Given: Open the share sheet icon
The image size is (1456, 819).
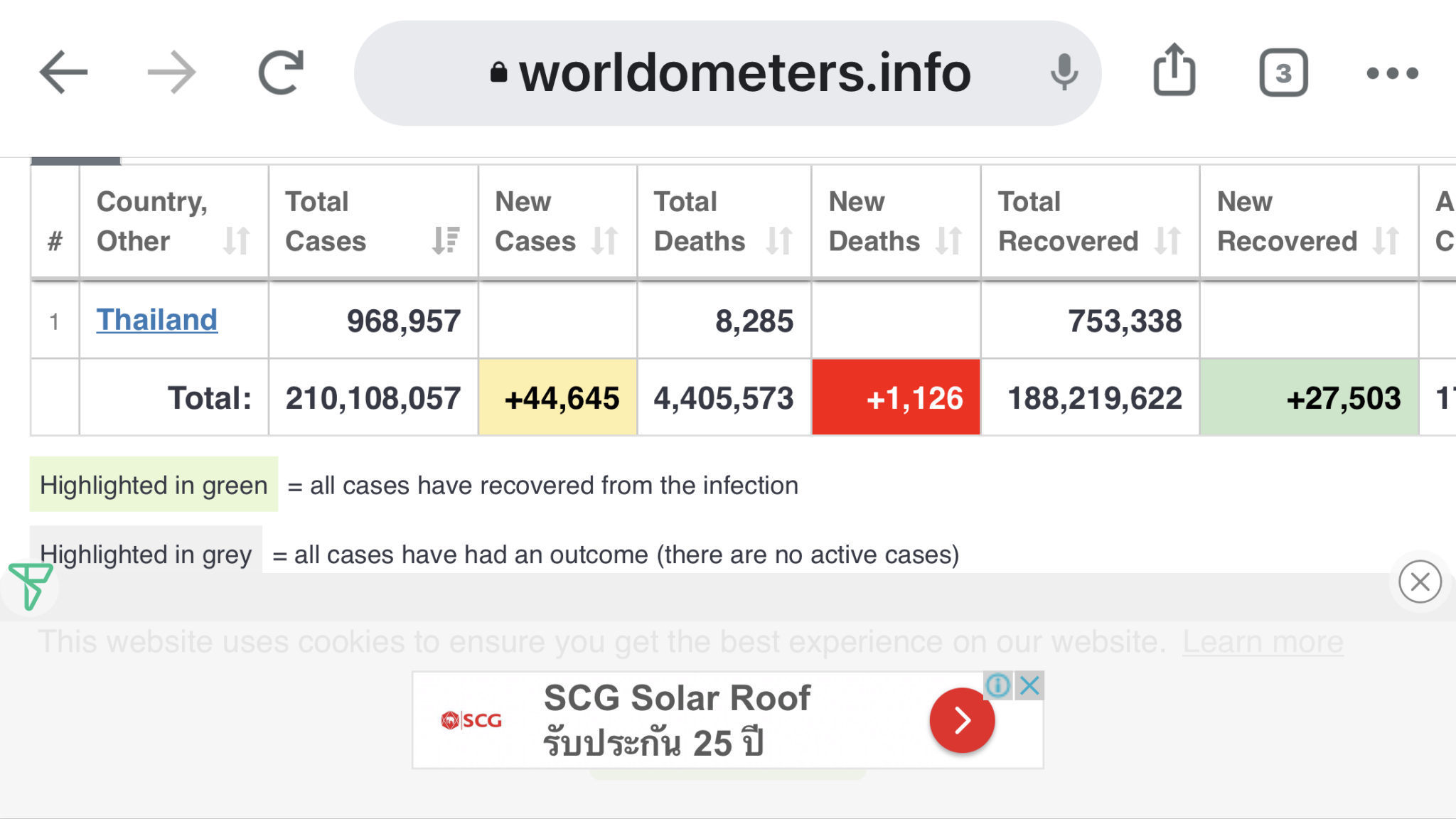Looking at the screenshot, I should tap(1174, 71).
